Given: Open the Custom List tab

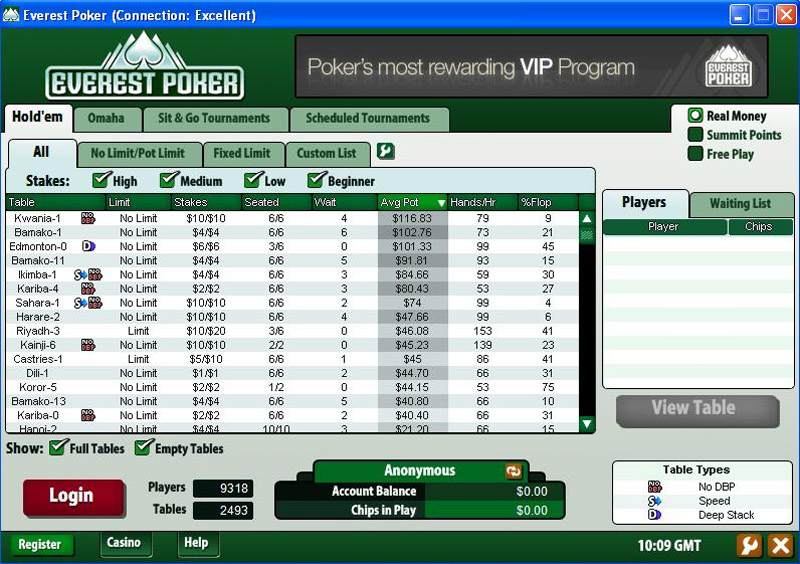Looking at the screenshot, I should coord(327,153).
